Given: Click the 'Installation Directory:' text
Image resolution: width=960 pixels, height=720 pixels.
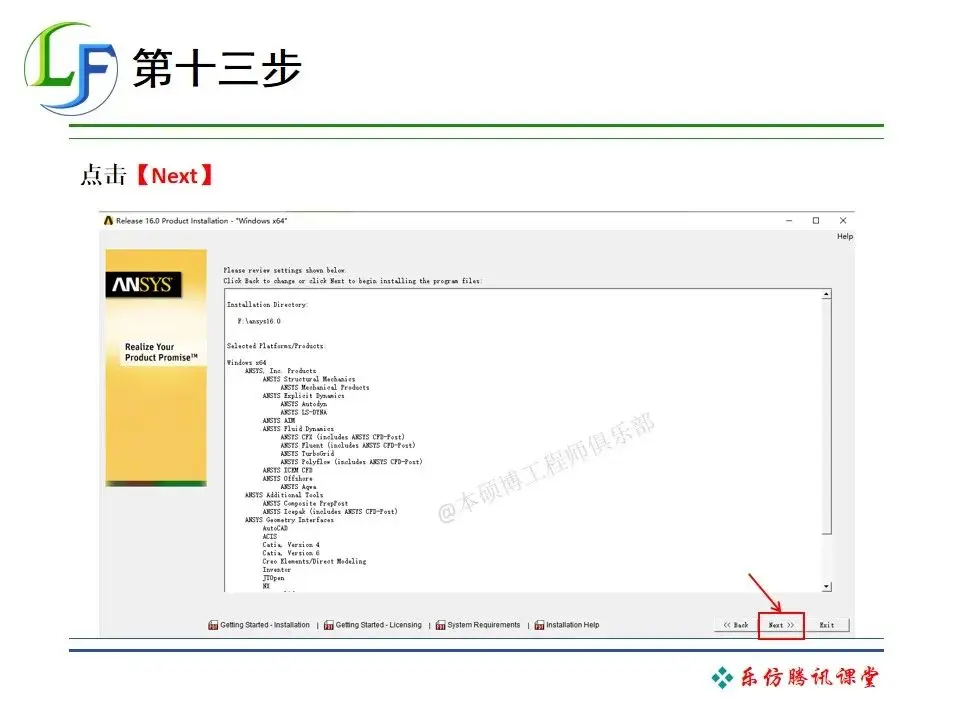Looking at the screenshot, I should [x=267, y=305].
